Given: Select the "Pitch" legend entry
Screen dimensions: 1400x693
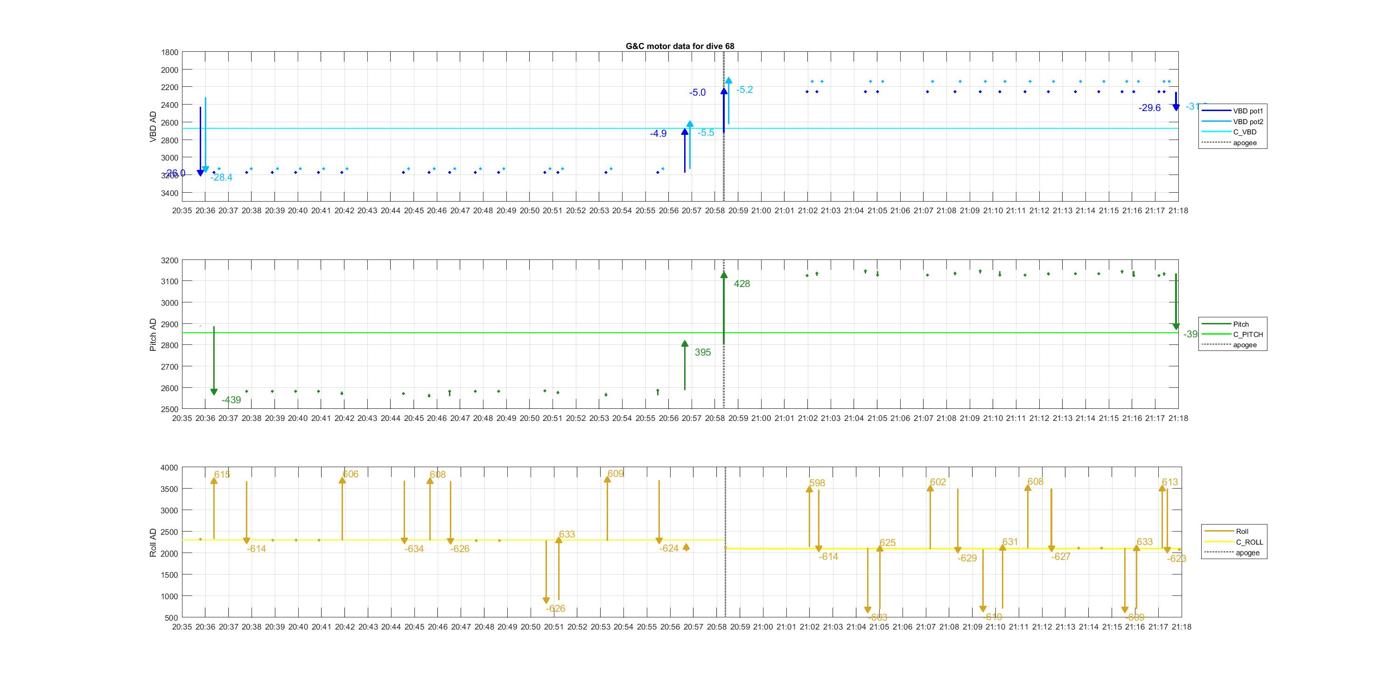Looking at the screenshot, I should [x=1223, y=324].
